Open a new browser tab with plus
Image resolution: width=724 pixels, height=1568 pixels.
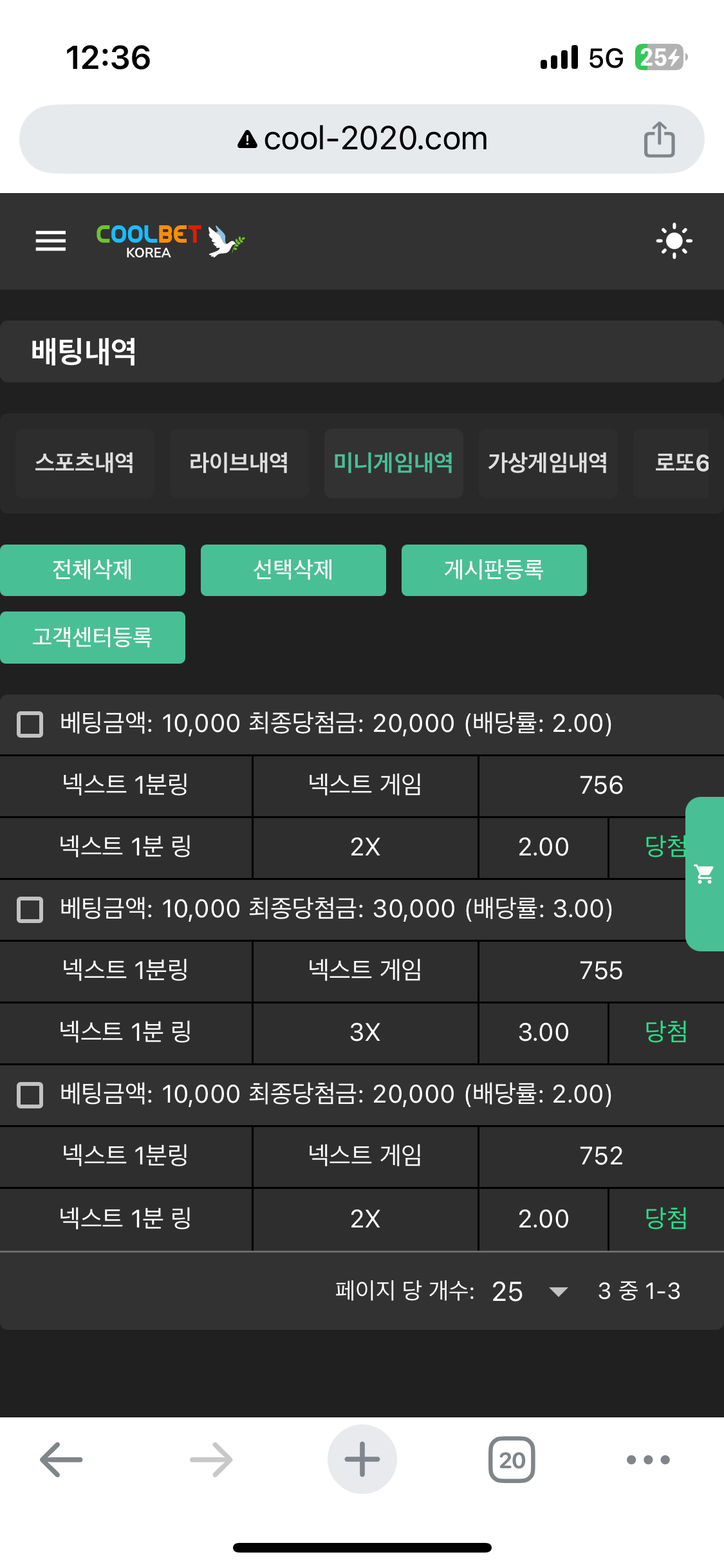click(x=362, y=1459)
